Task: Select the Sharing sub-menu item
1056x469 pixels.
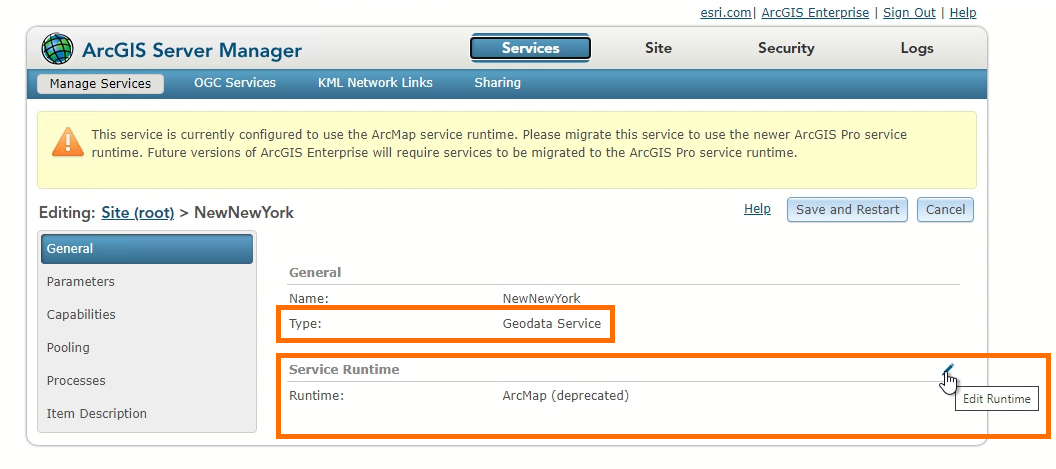Action: click(497, 83)
